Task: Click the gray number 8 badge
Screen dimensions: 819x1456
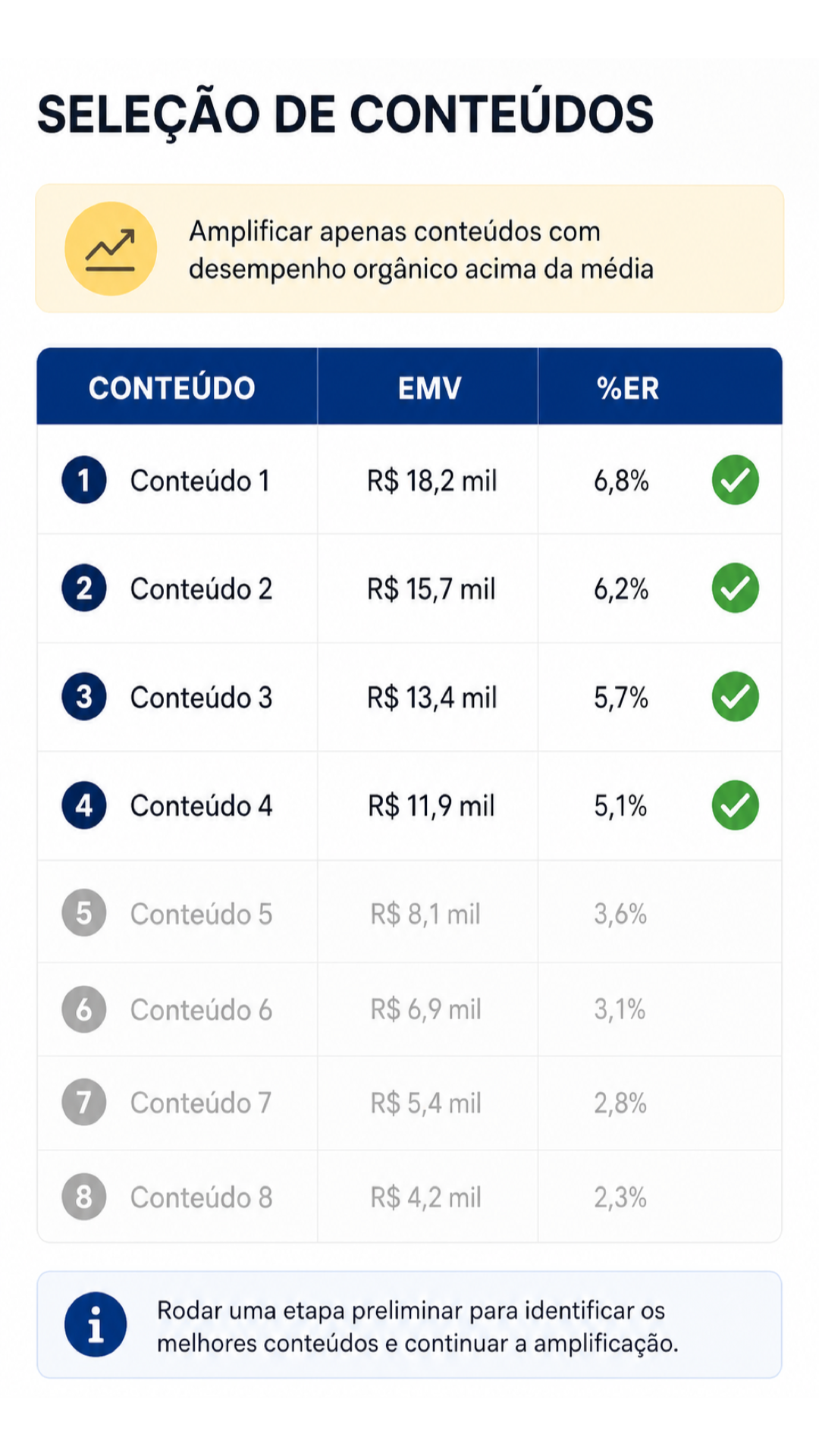Action: [x=84, y=1197]
